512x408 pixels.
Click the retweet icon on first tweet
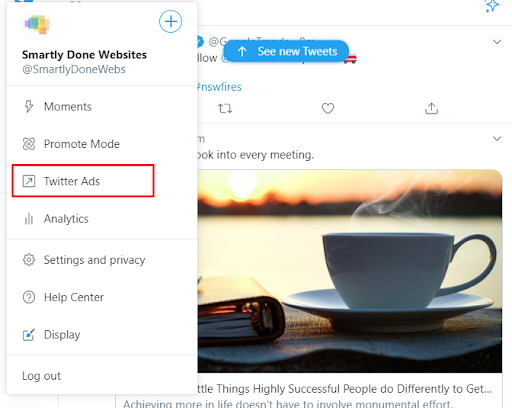(x=225, y=108)
